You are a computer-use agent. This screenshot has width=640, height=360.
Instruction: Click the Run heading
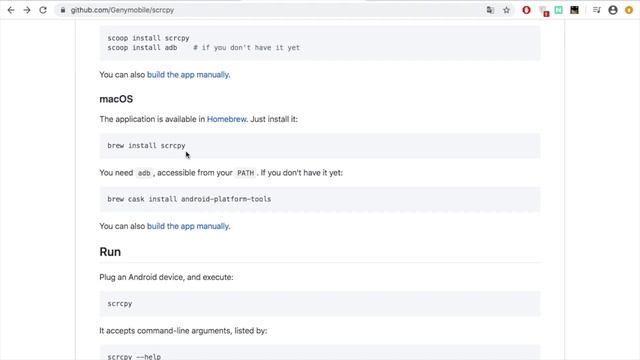pyautogui.click(x=110, y=252)
